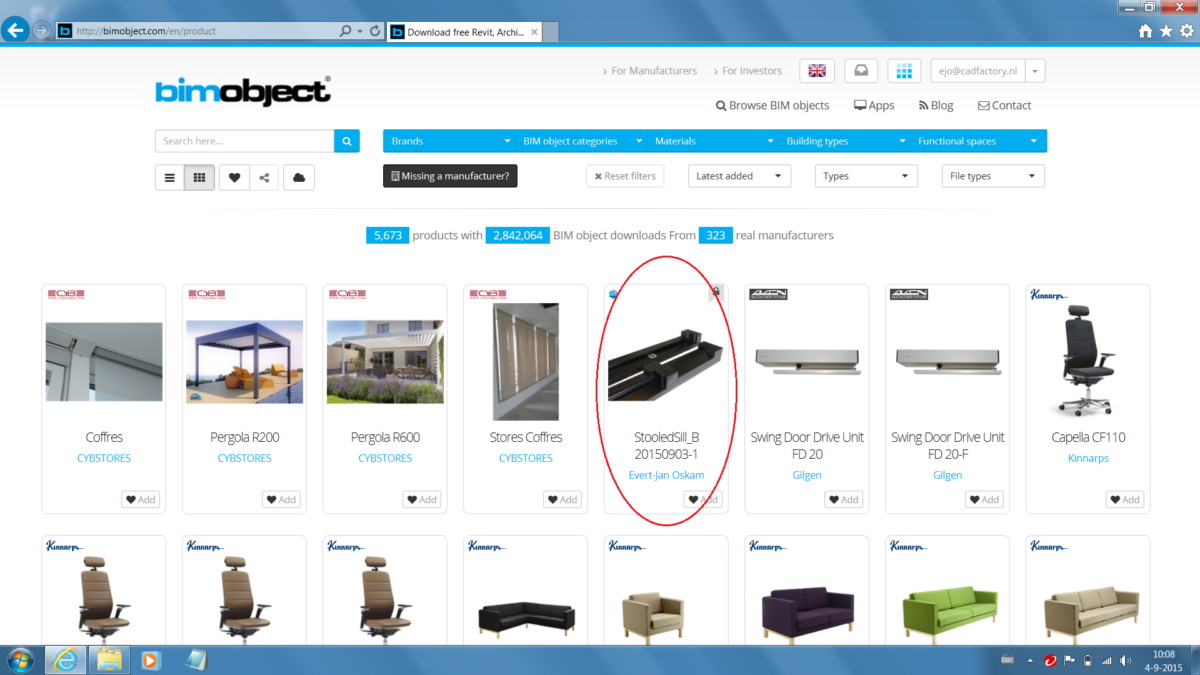Add Capella CF110 to favorites
This screenshot has width=1200, height=675.
[x=1125, y=500]
